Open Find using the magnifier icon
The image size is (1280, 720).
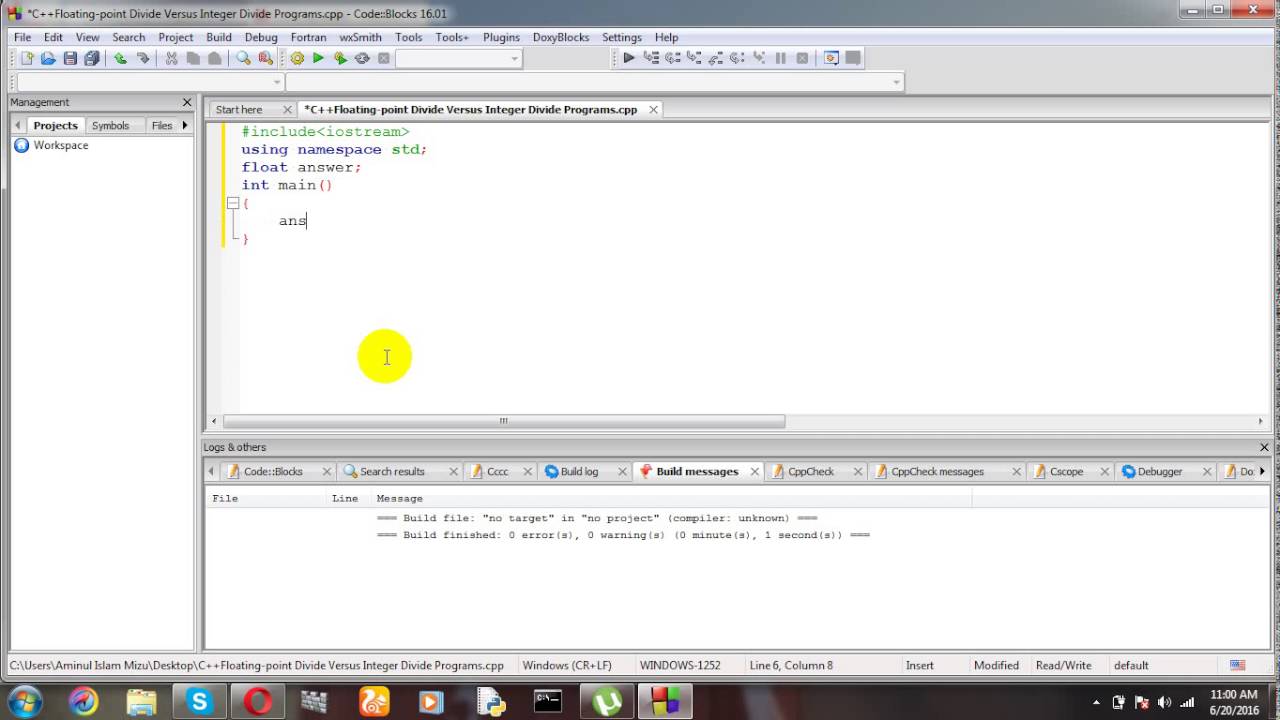[x=243, y=58]
